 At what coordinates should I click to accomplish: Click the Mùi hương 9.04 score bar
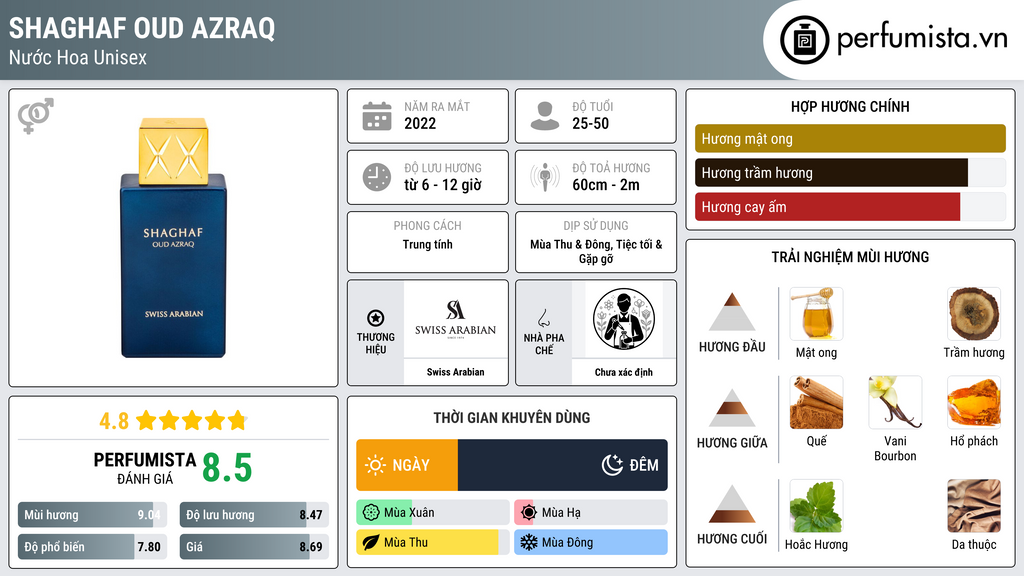coord(92,515)
